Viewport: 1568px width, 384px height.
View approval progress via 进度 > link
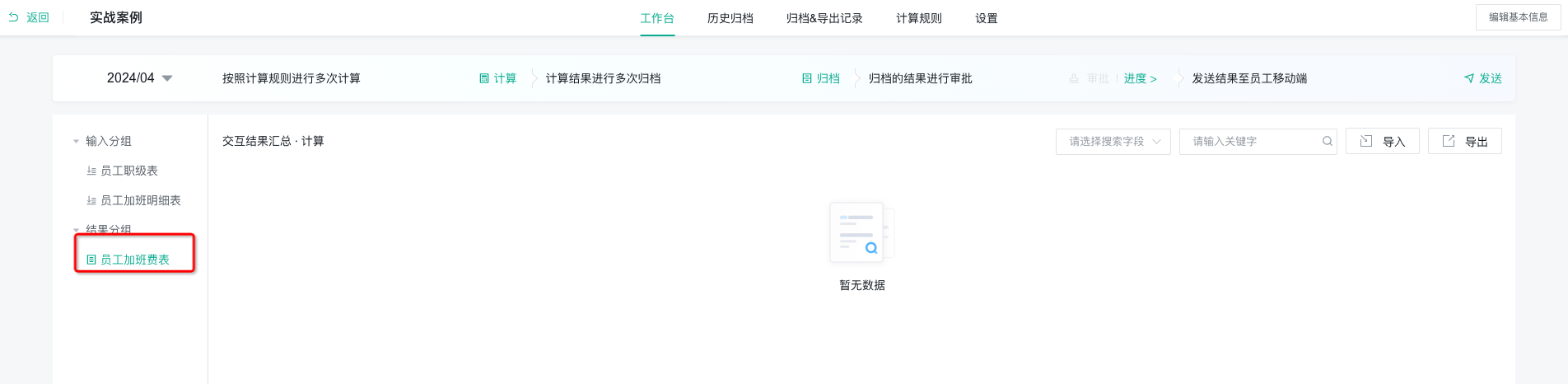click(1141, 78)
